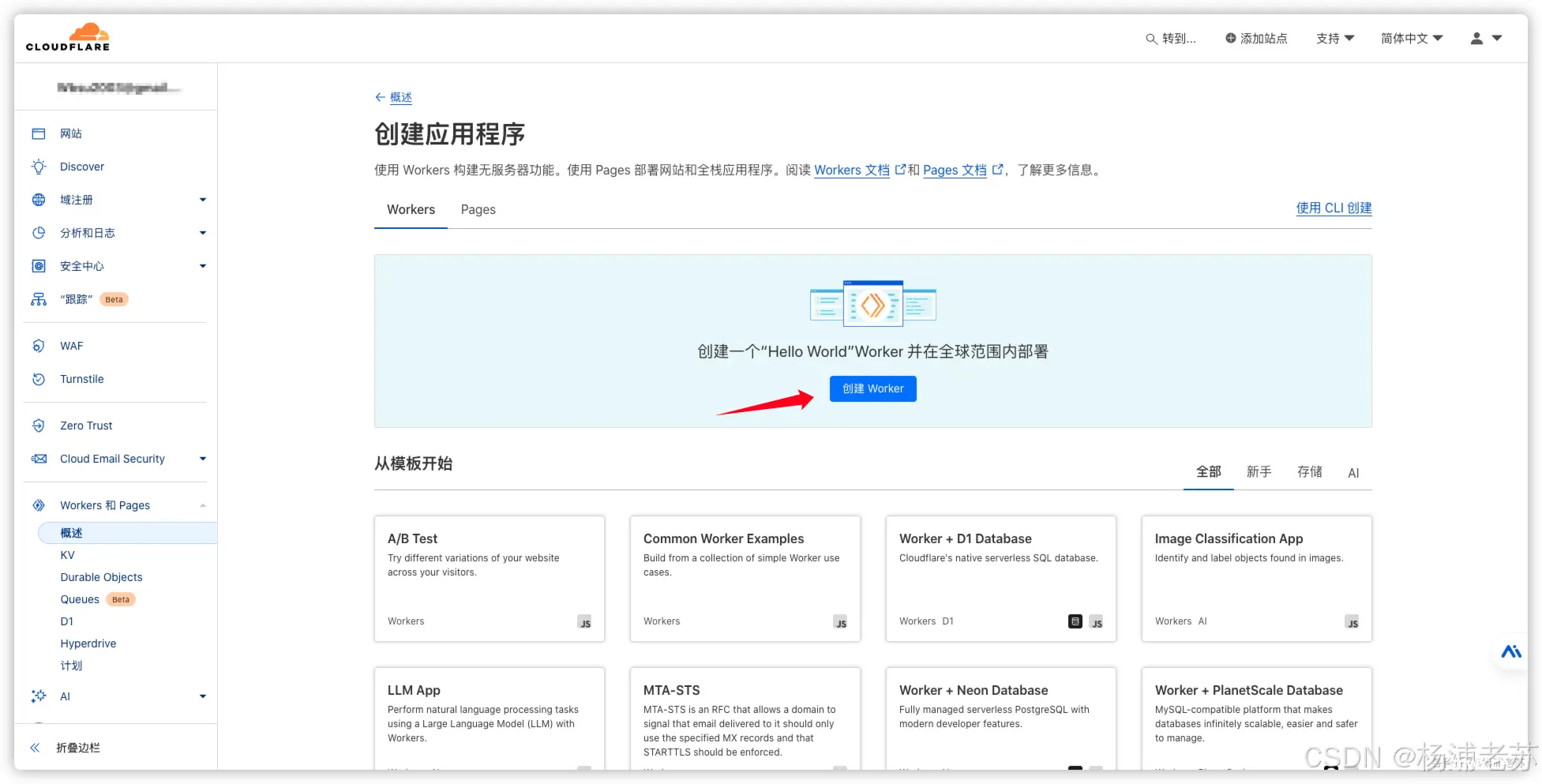Click JS badge on Image Classification card
The image size is (1542, 784).
pyautogui.click(x=1353, y=622)
